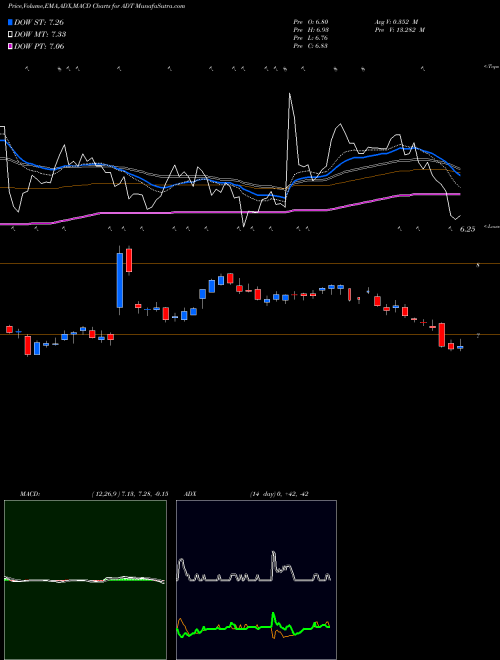500x660 pixels.
Task: Click the 'Pre C: 6.83' value
Action: (311, 46)
